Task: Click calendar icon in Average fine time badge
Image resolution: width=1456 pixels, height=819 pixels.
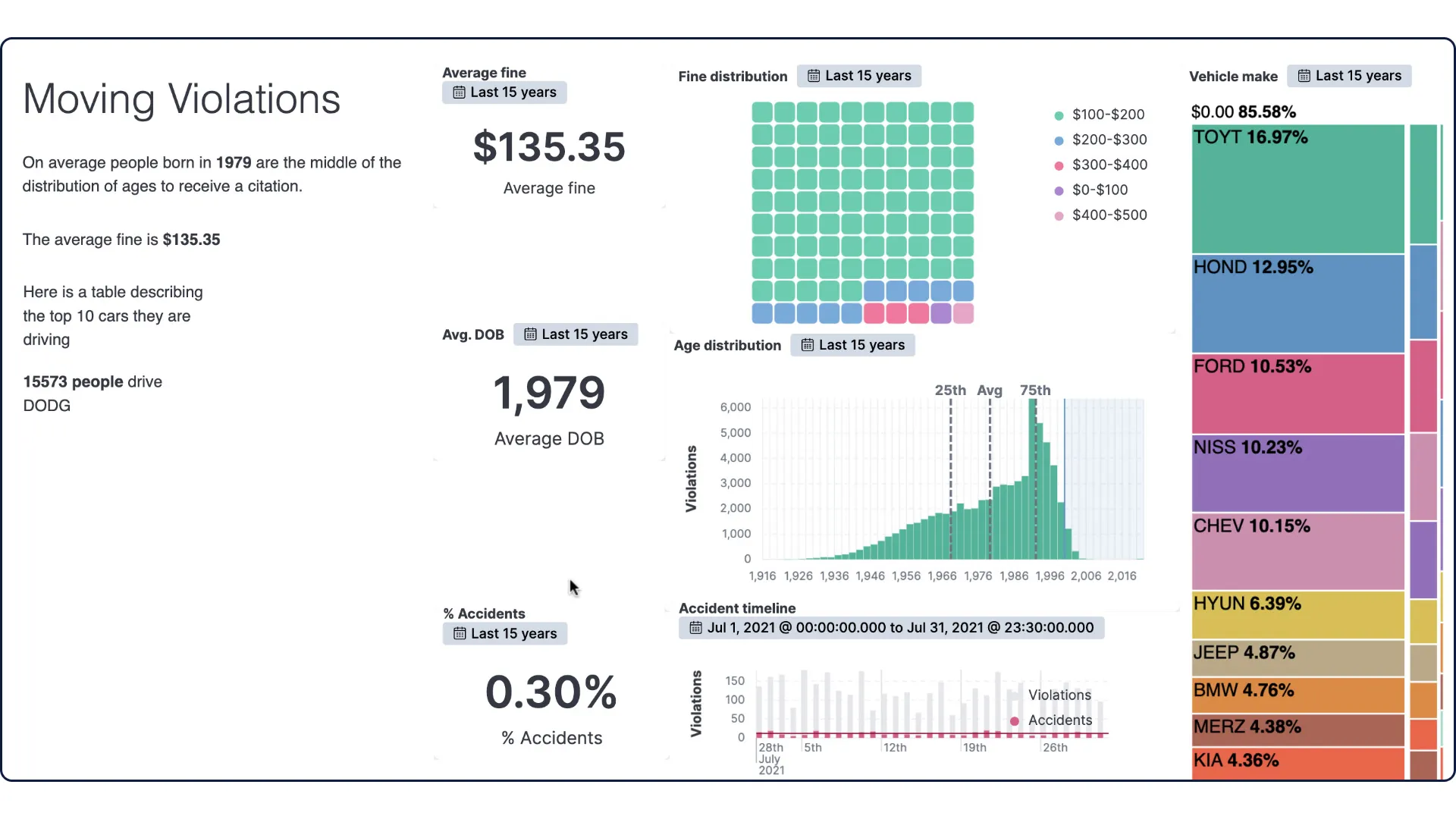Action: click(459, 93)
